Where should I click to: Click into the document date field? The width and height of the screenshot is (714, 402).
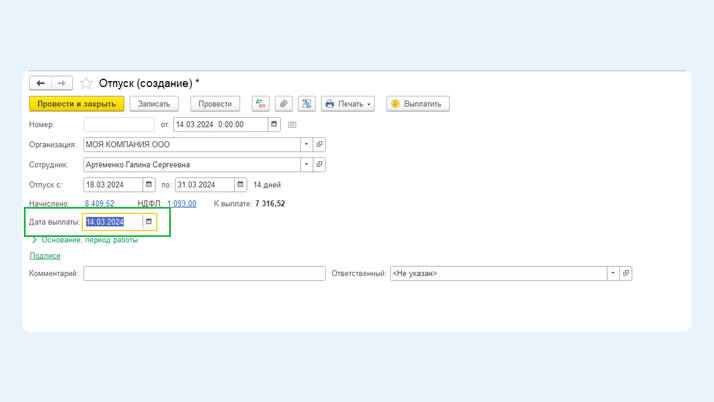[x=221, y=124]
